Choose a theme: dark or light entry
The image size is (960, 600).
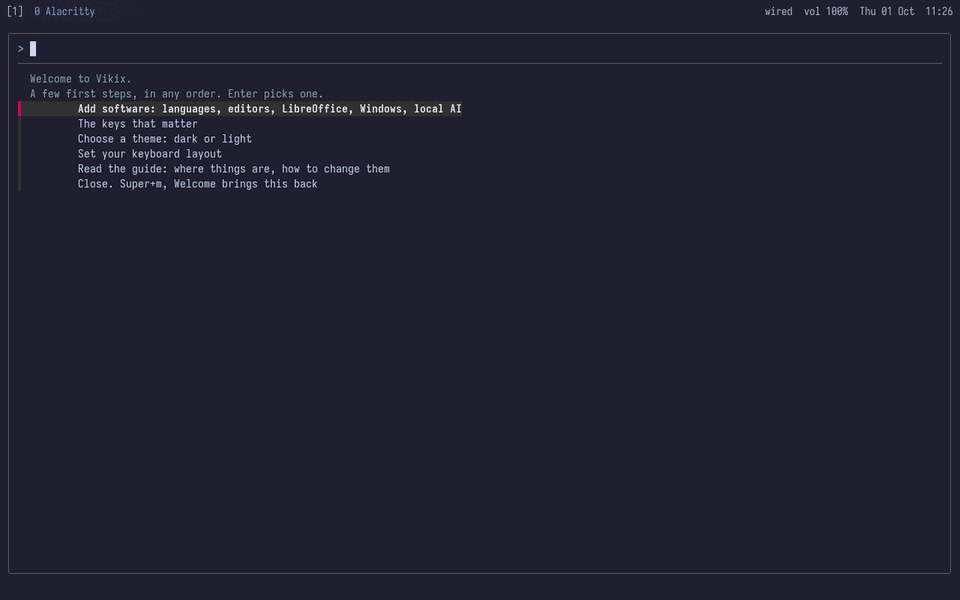click(x=165, y=139)
